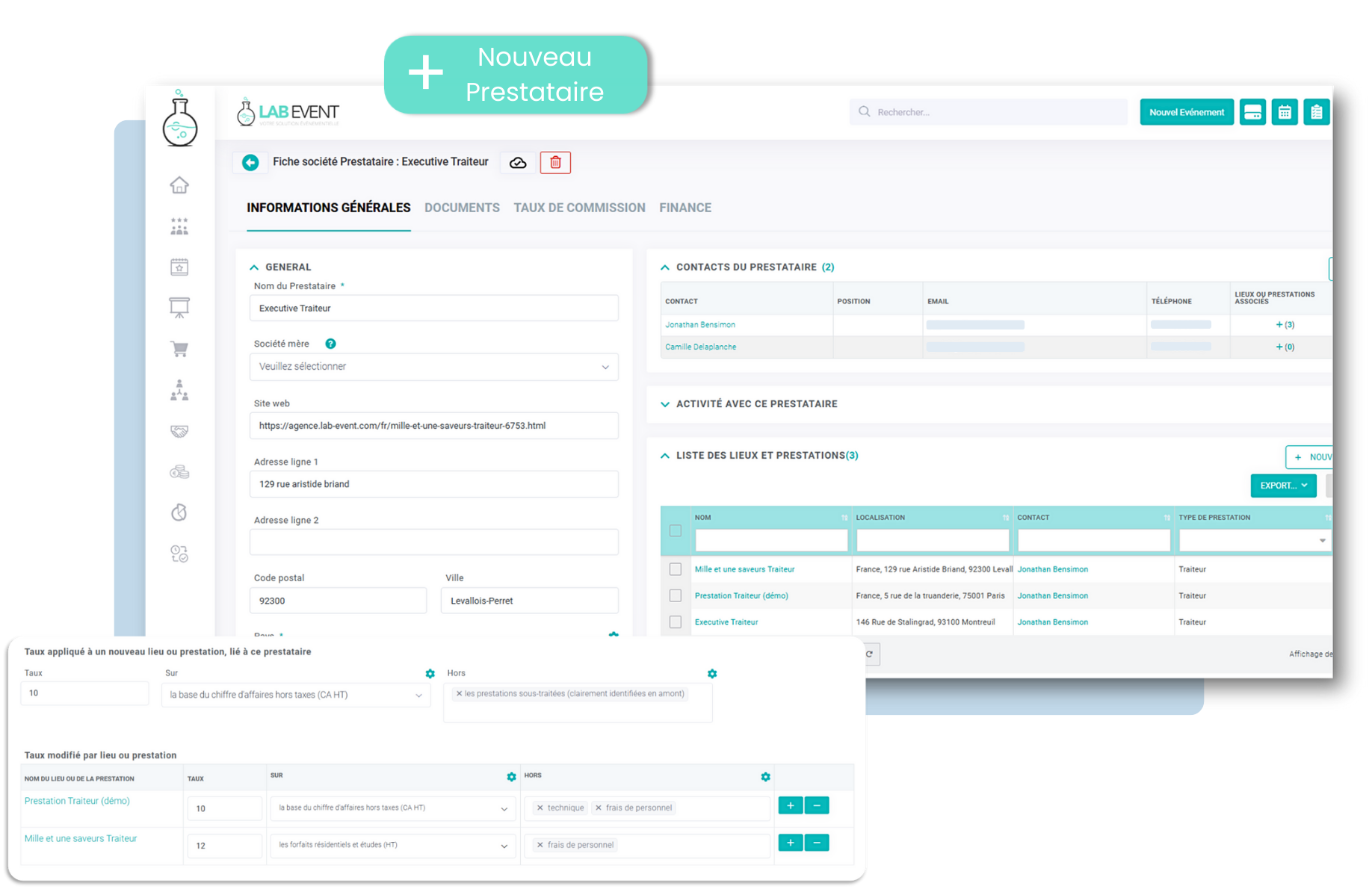Click the +(3) associated lieux link
Screen dimensions: 1372x889
coord(1285,325)
